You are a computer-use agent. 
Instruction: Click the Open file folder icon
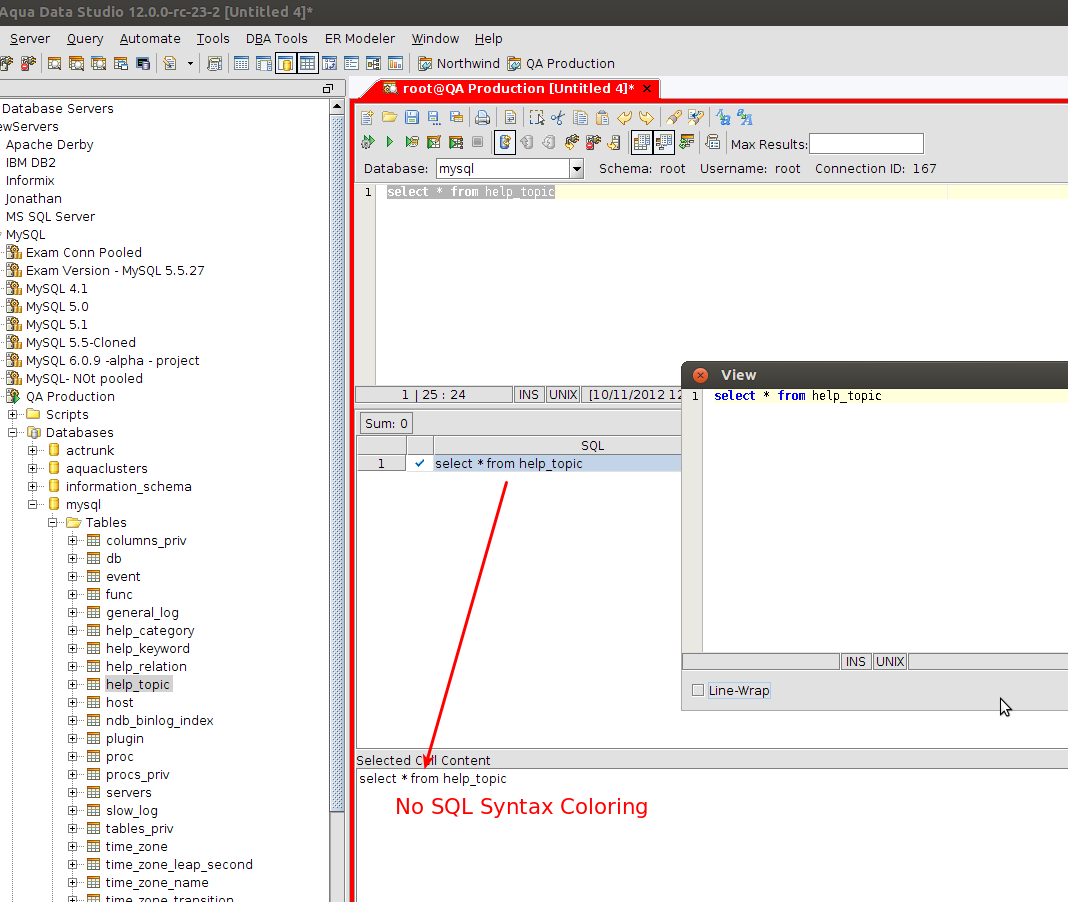point(390,118)
